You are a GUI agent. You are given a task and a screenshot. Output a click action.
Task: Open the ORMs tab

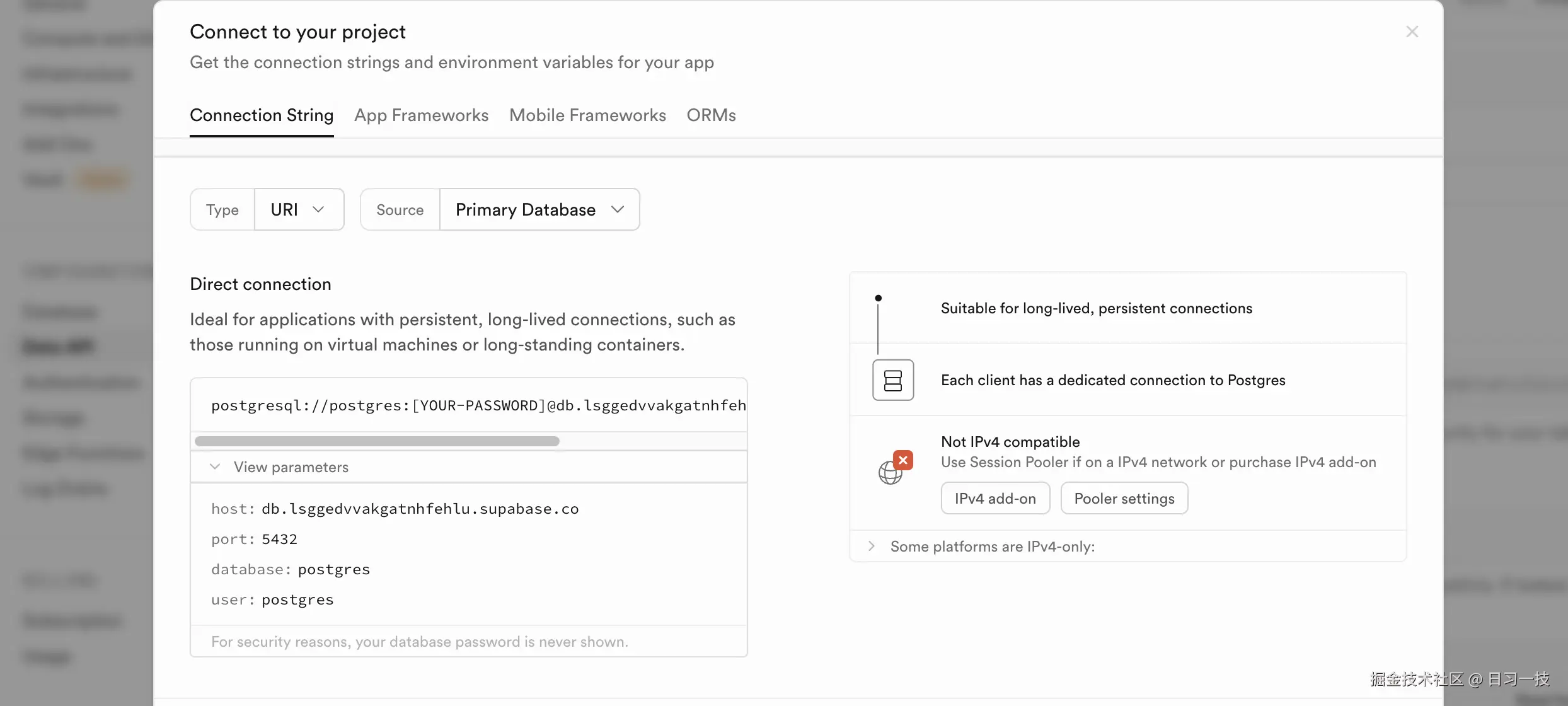[711, 115]
